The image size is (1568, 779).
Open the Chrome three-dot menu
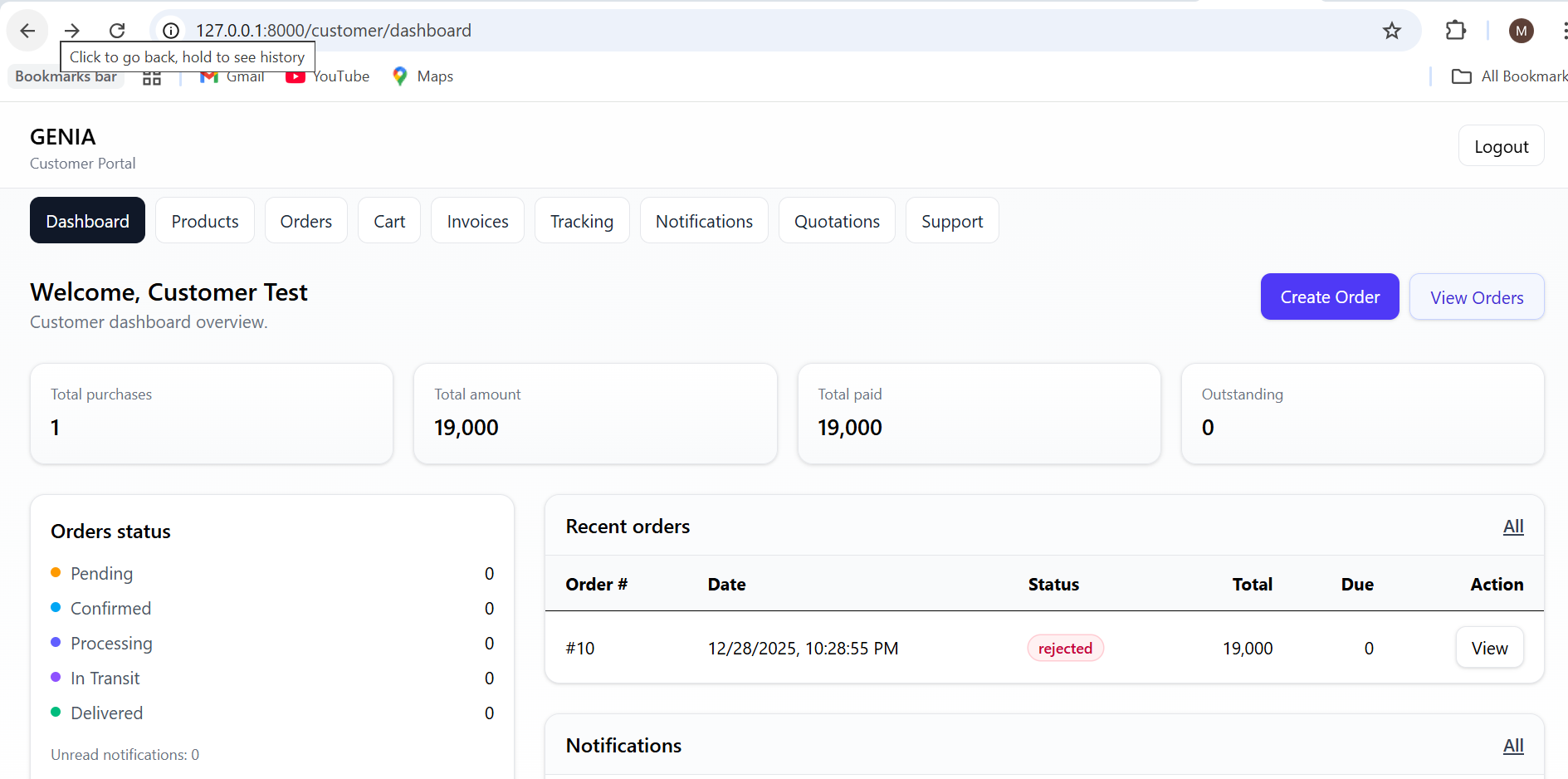point(1564,31)
